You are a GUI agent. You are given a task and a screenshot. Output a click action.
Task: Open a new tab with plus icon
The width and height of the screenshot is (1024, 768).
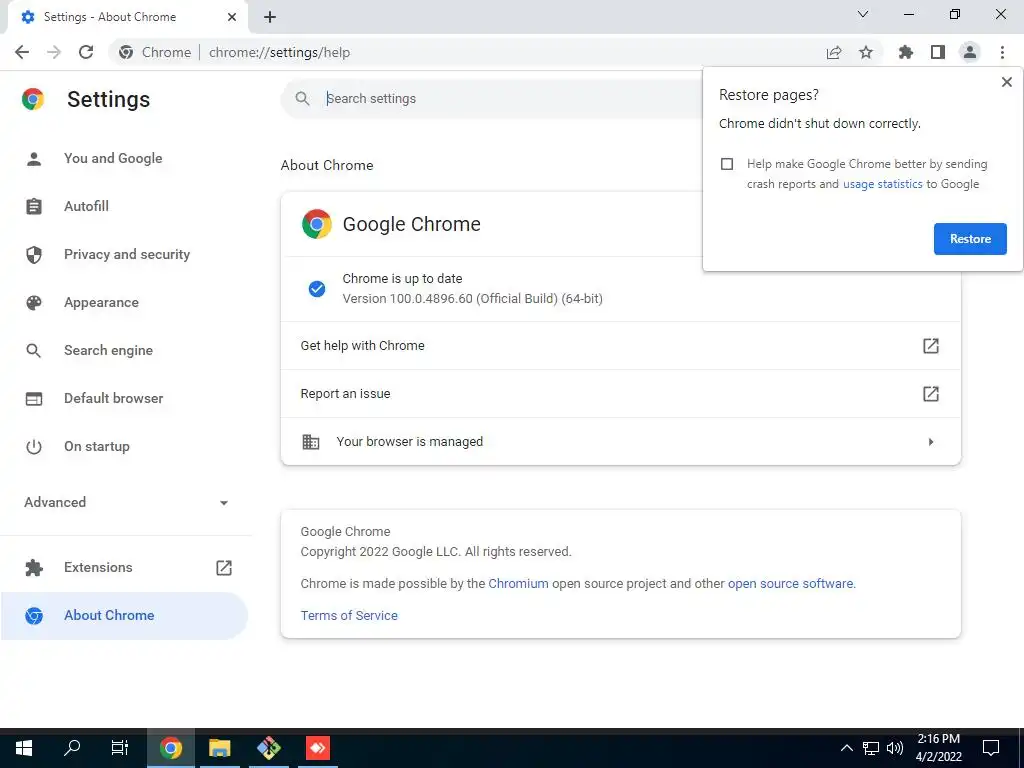[270, 17]
